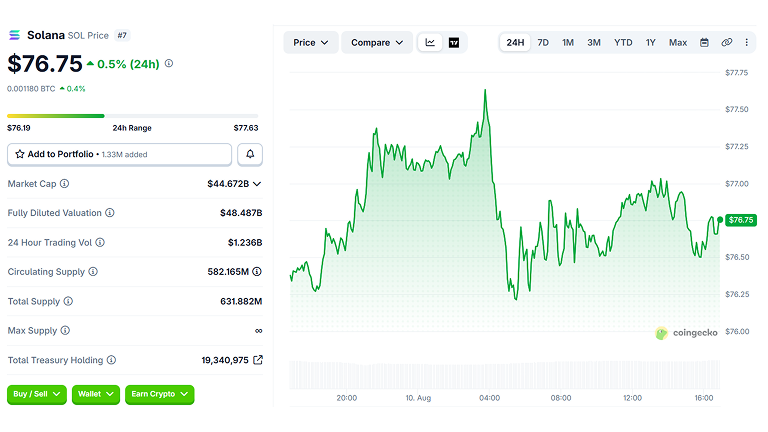Expand Market Cap value chevron
Image resolution: width=768 pixels, height=432 pixels.
coord(257,184)
